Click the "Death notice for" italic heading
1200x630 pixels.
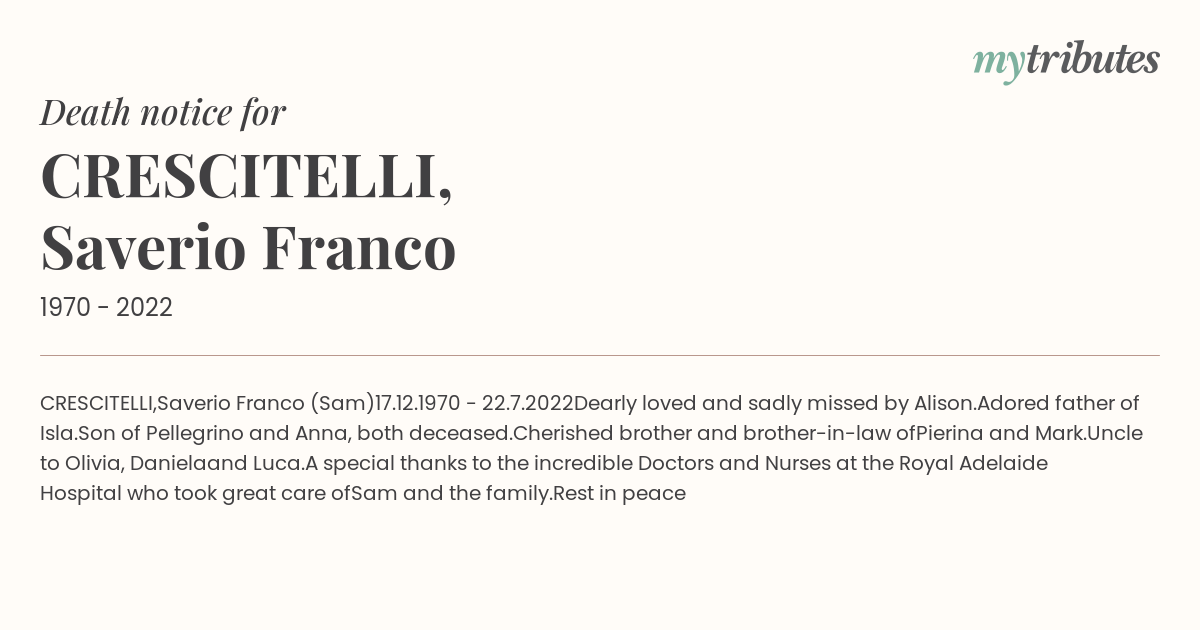(x=163, y=113)
